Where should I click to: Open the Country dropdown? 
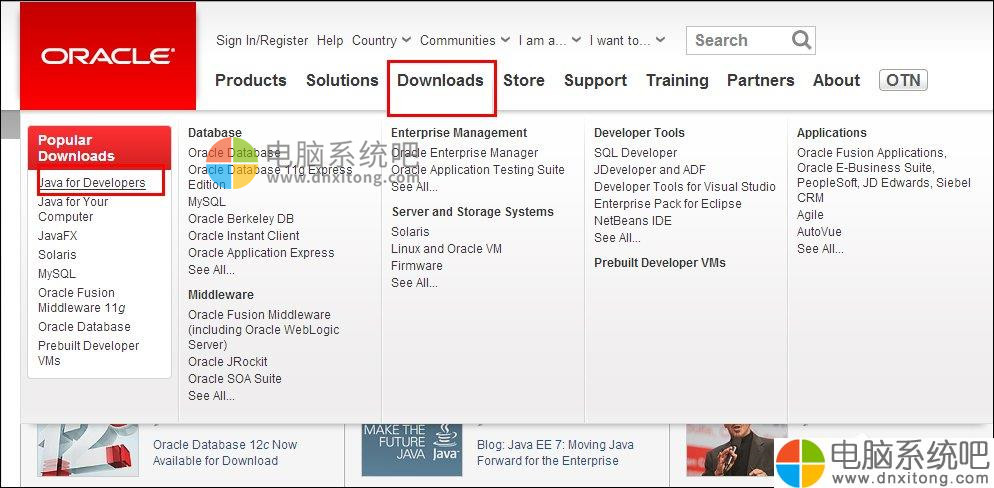point(381,41)
